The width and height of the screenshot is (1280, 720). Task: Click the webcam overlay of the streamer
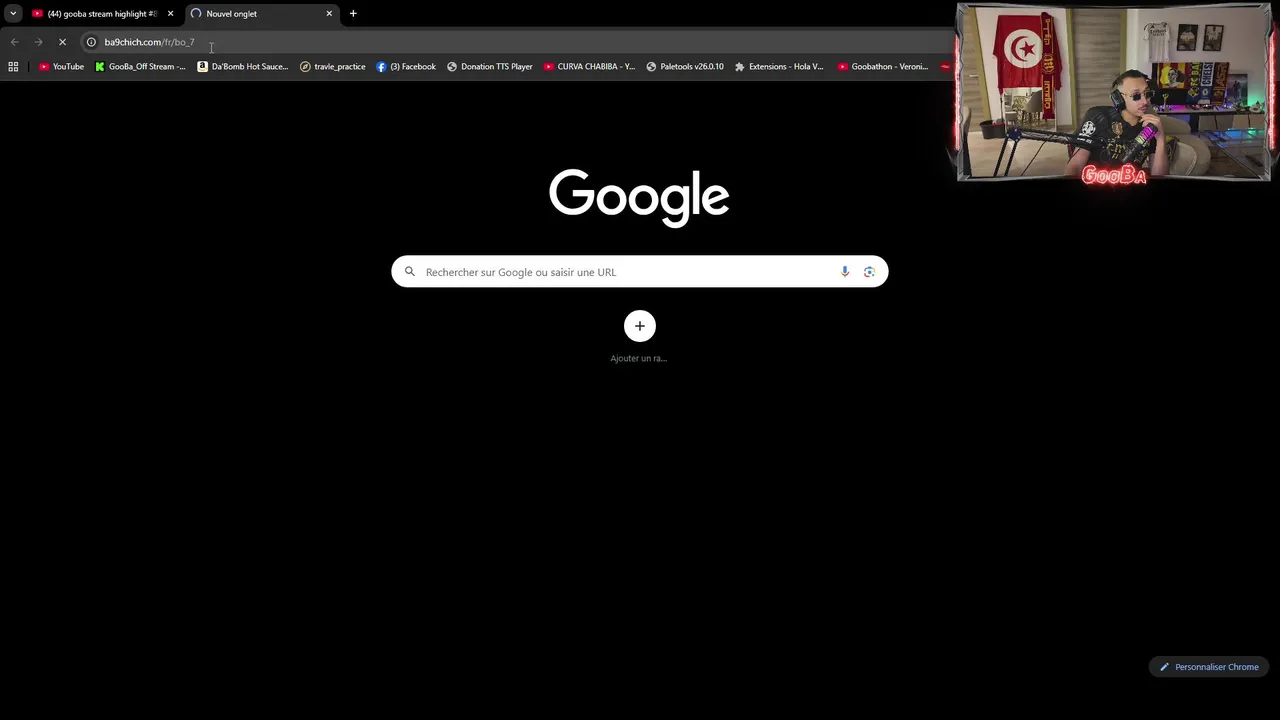click(x=1113, y=92)
